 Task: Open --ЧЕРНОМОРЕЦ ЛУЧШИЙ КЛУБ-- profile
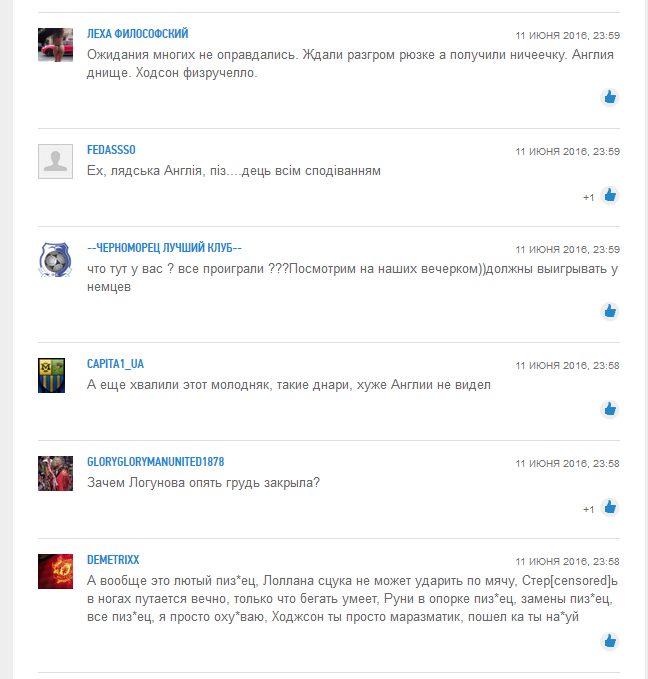pyautogui.click(x=164, y=248)
